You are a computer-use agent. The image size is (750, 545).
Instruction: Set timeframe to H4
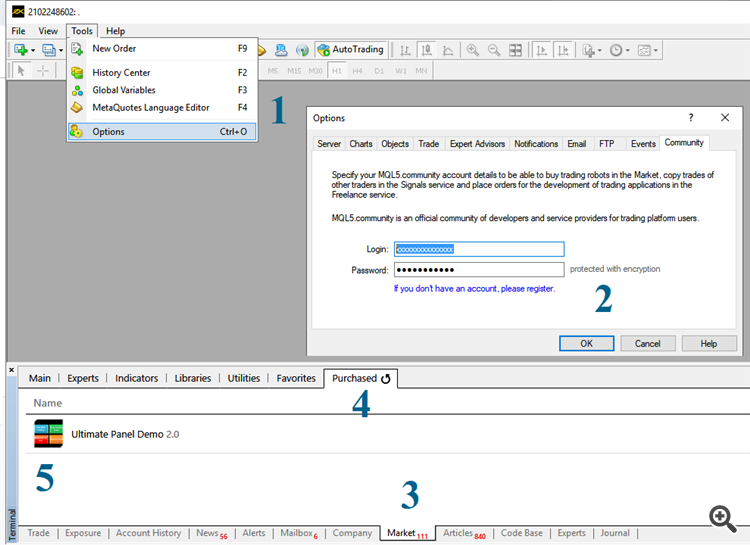pyautogui.click(x=357, y=71)
